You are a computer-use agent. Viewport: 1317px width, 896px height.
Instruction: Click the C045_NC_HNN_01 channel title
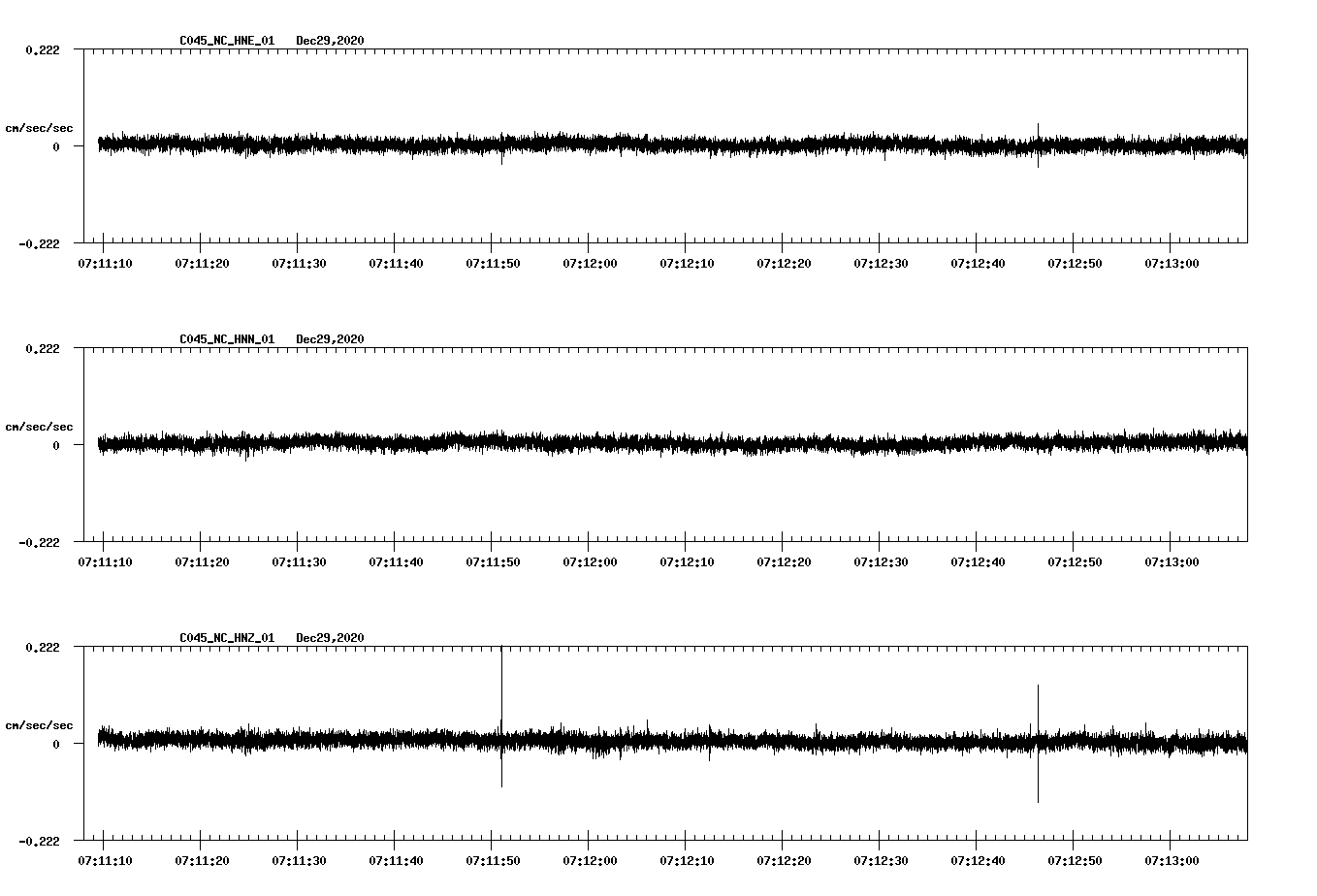[x=225, y=338]
